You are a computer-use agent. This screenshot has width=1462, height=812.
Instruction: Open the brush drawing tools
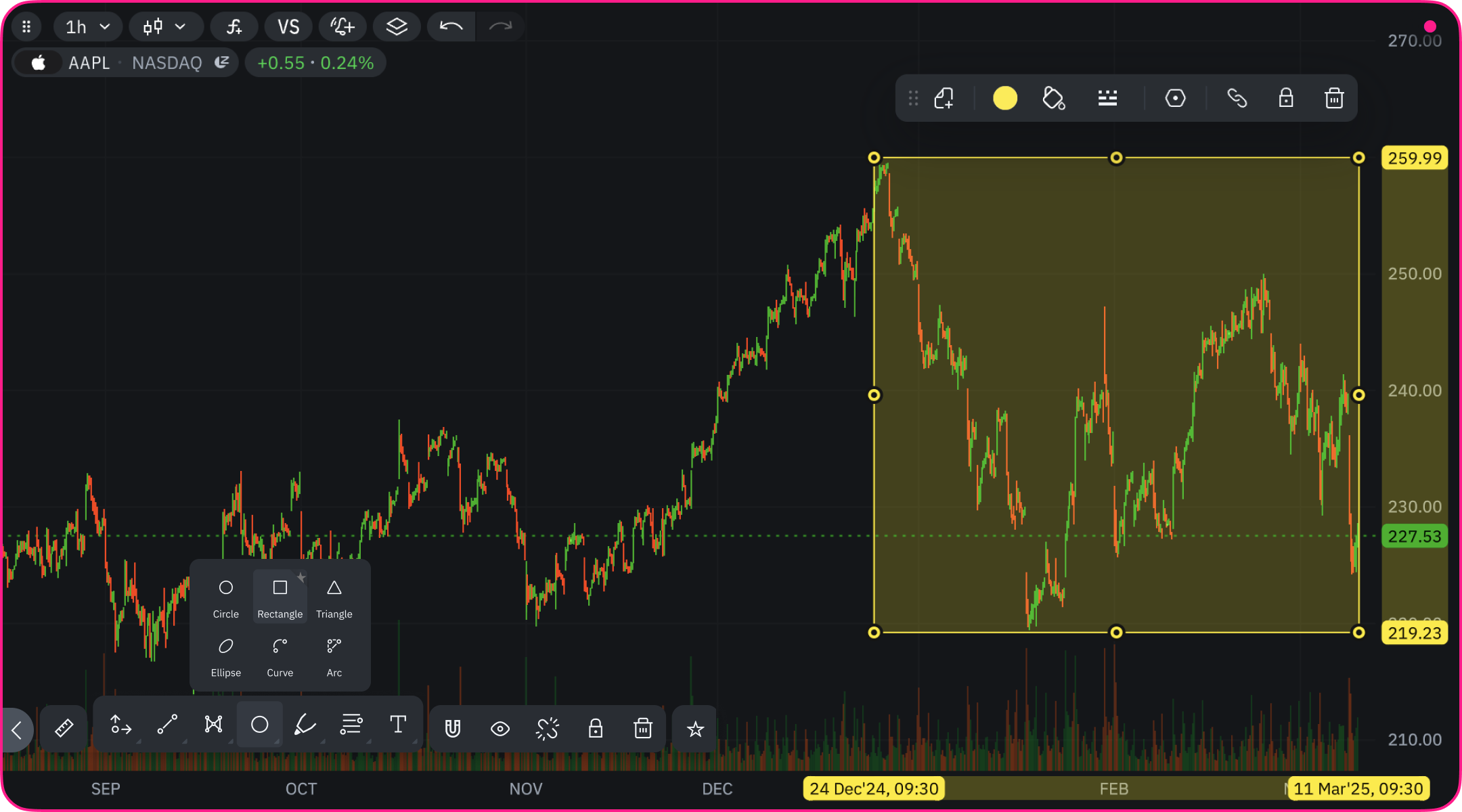(305, 725)
